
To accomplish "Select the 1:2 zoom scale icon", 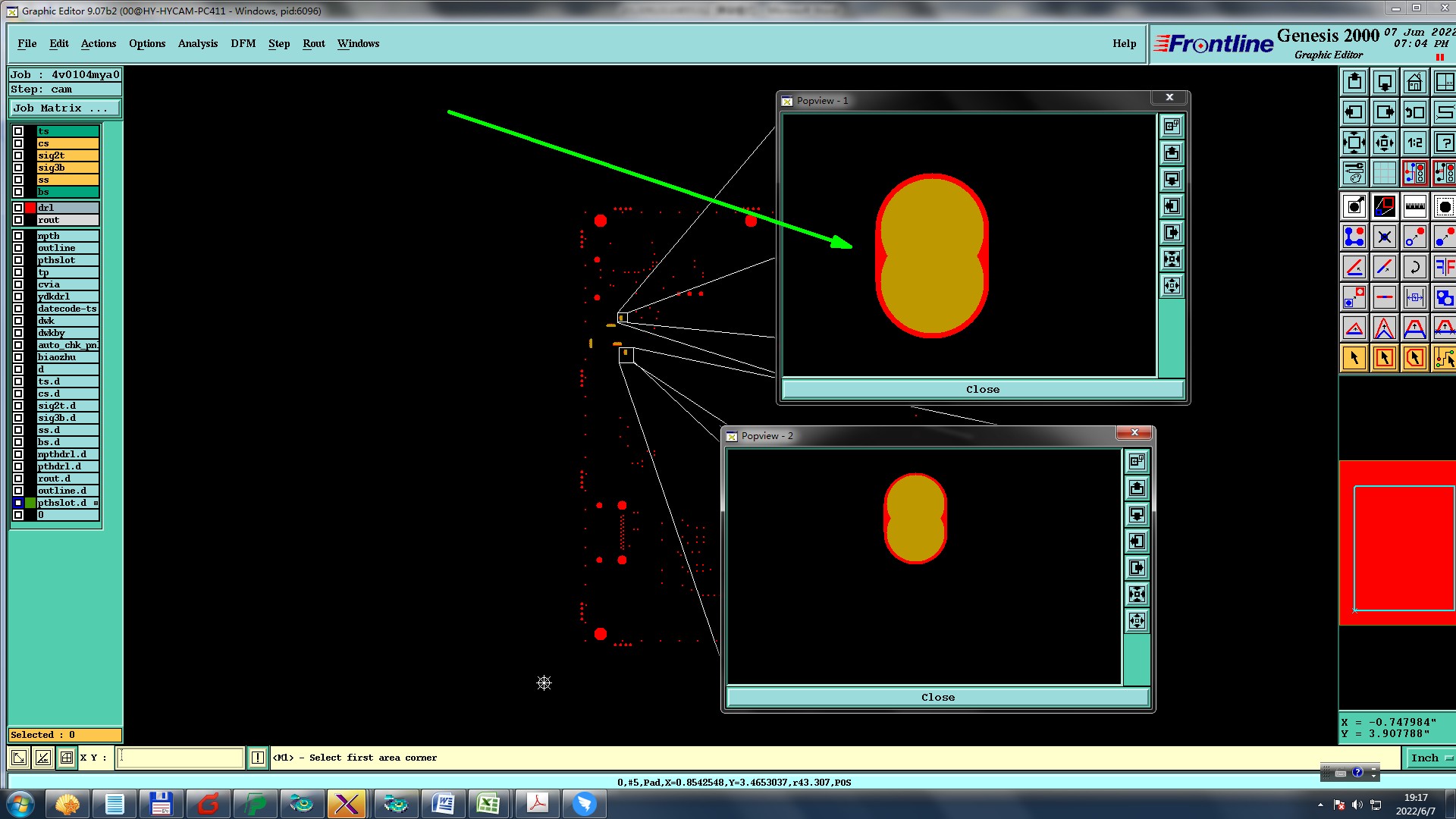I will tap(1414, 143).
